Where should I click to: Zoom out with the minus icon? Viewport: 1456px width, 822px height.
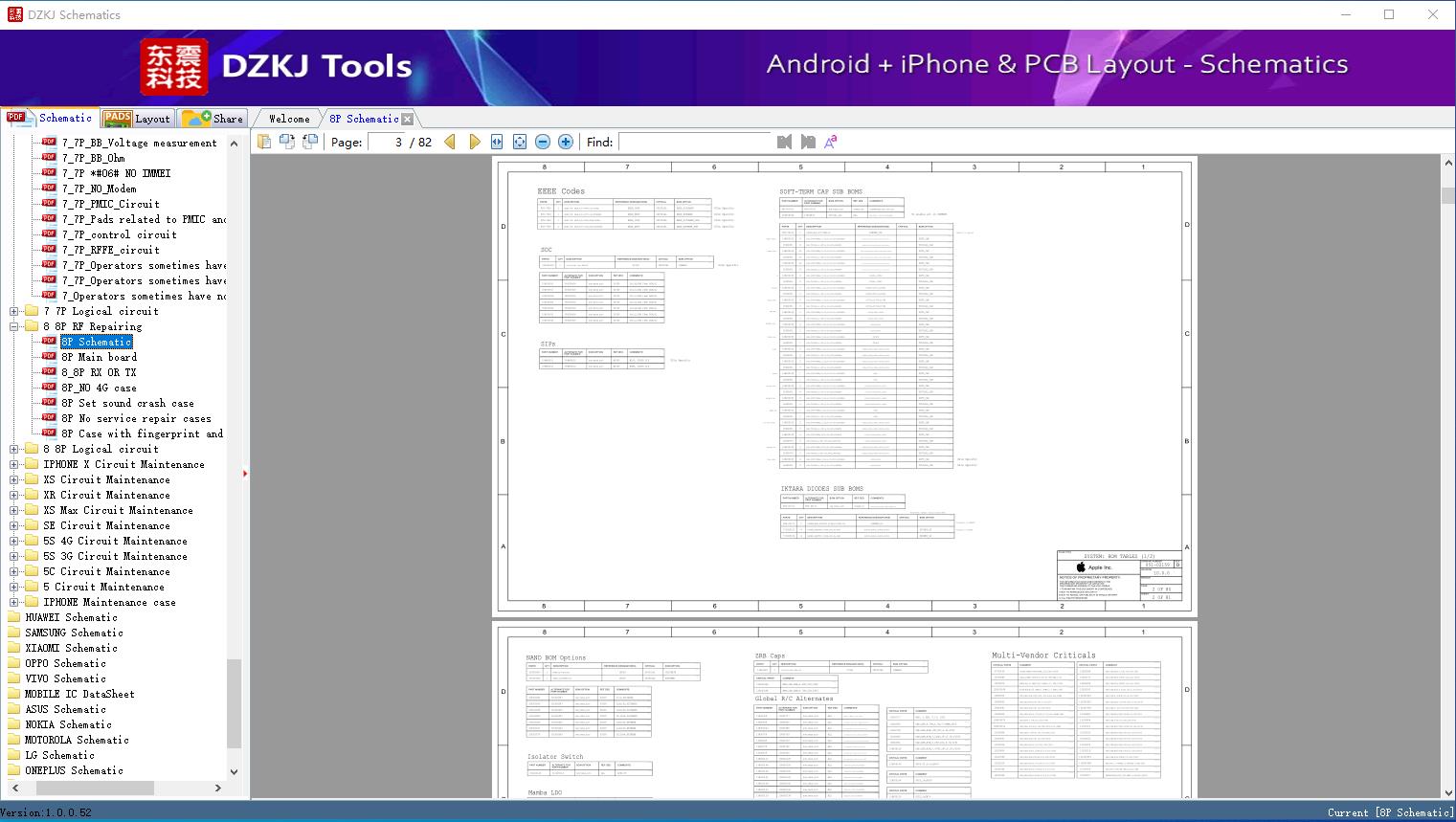coord(543,142)
